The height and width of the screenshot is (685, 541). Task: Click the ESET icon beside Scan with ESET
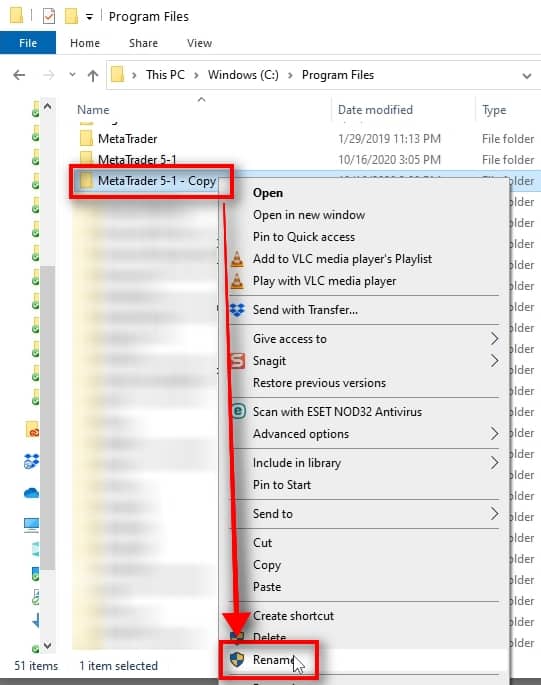[238, 411]
